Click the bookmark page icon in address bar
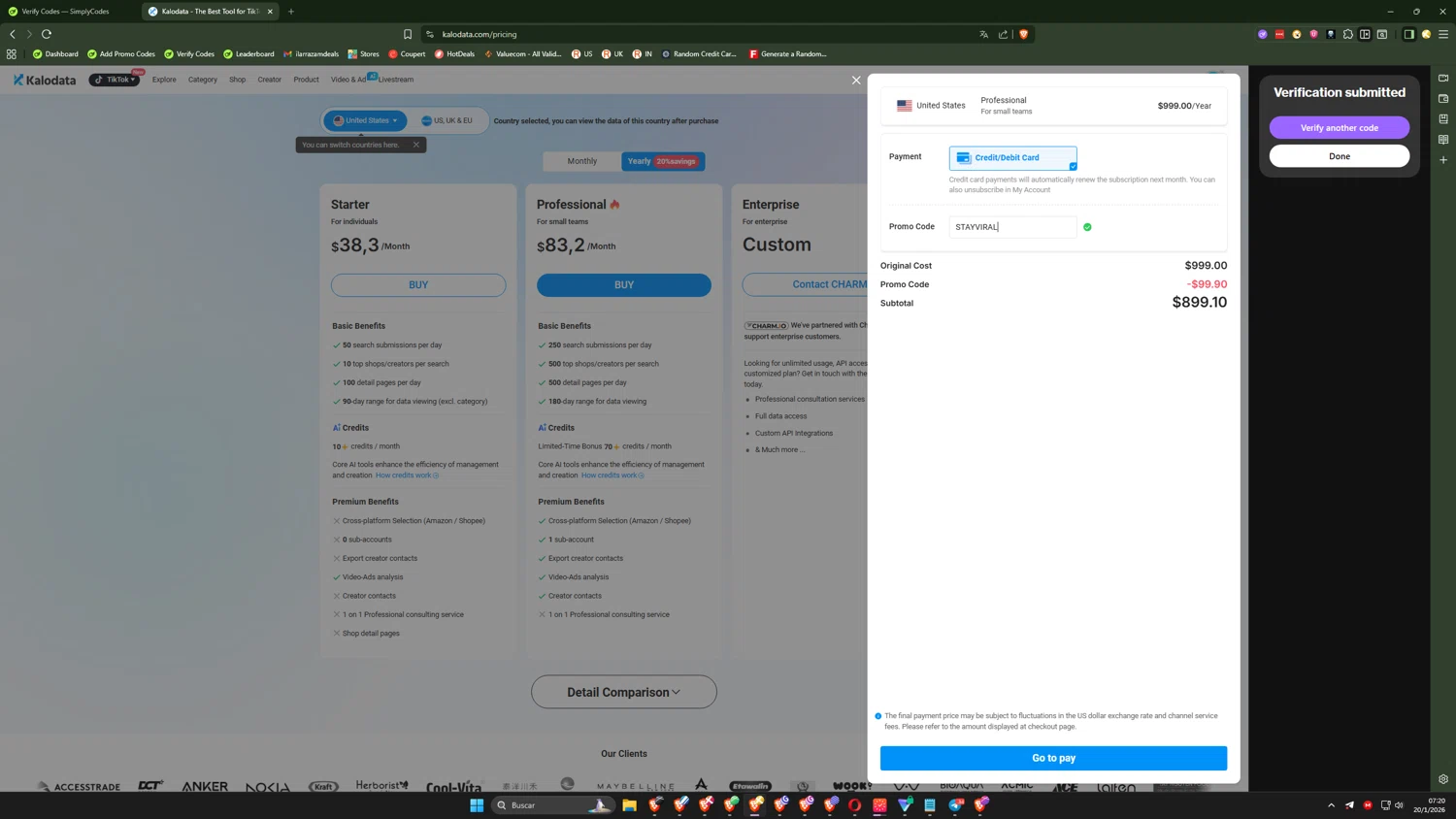Viewport: 1456px width, 819px height. [408, 34]
